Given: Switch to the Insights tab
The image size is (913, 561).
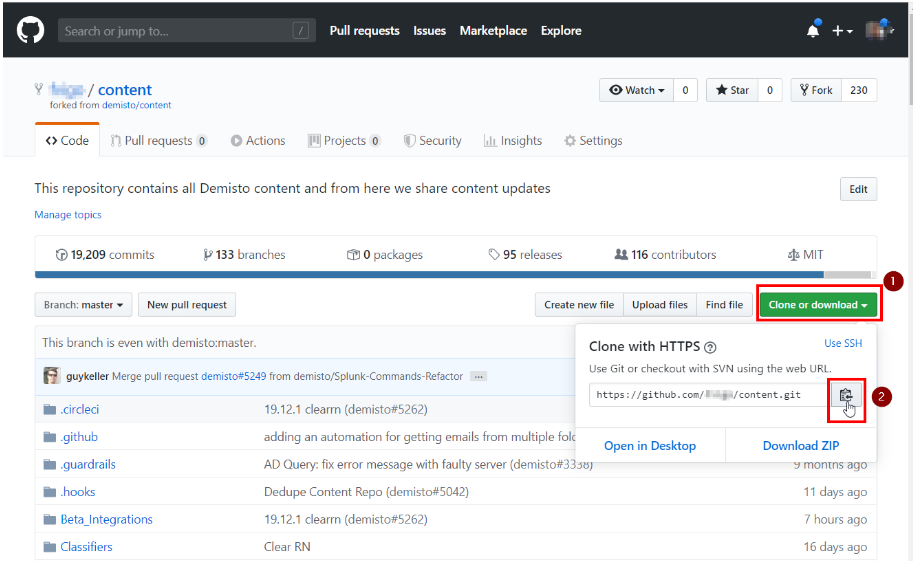Looking at the screenshot, I should (513, 140).
